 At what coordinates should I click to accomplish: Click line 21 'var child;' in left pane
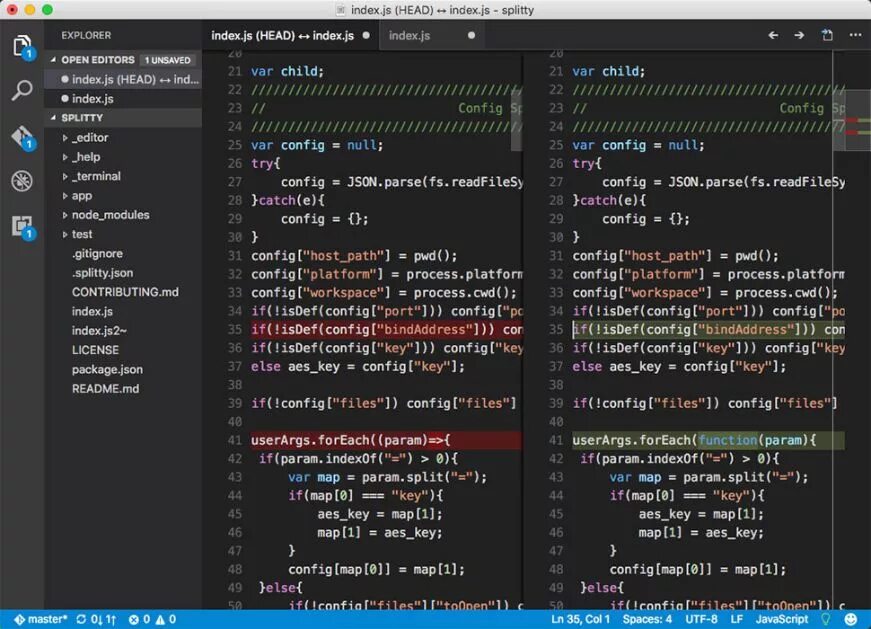coord(287,71)
